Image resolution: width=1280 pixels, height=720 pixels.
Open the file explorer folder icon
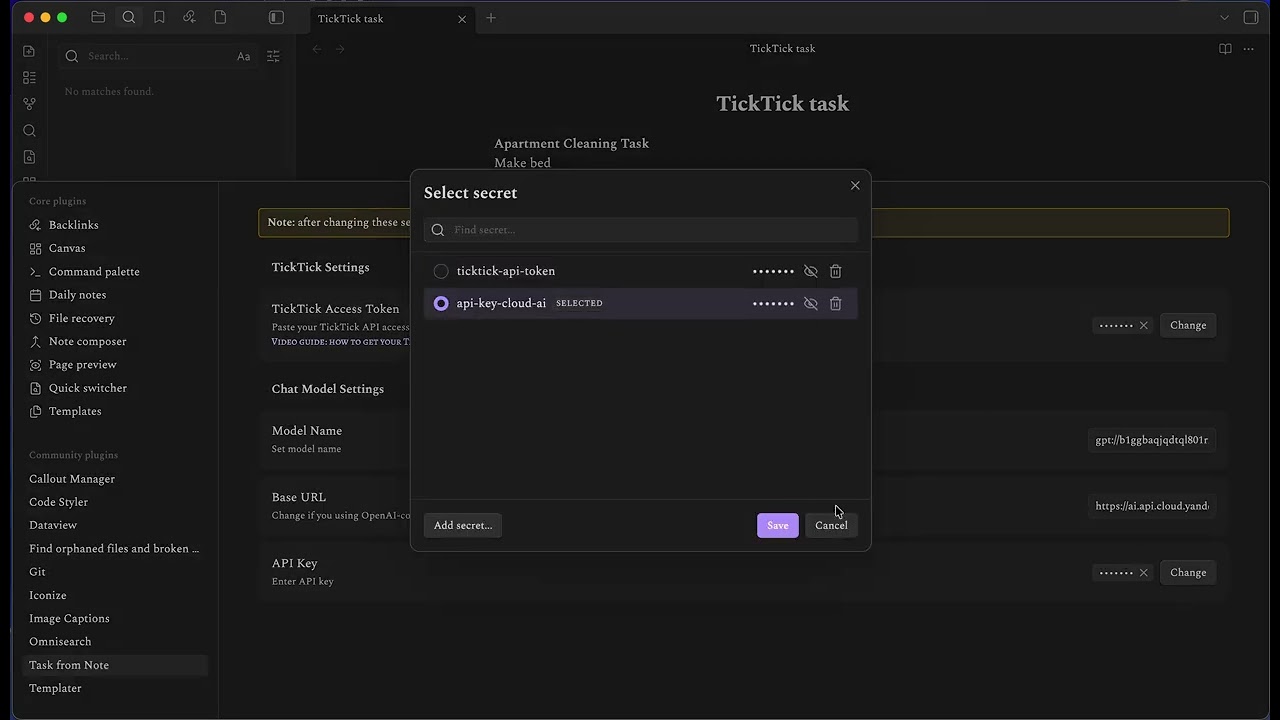98,17
